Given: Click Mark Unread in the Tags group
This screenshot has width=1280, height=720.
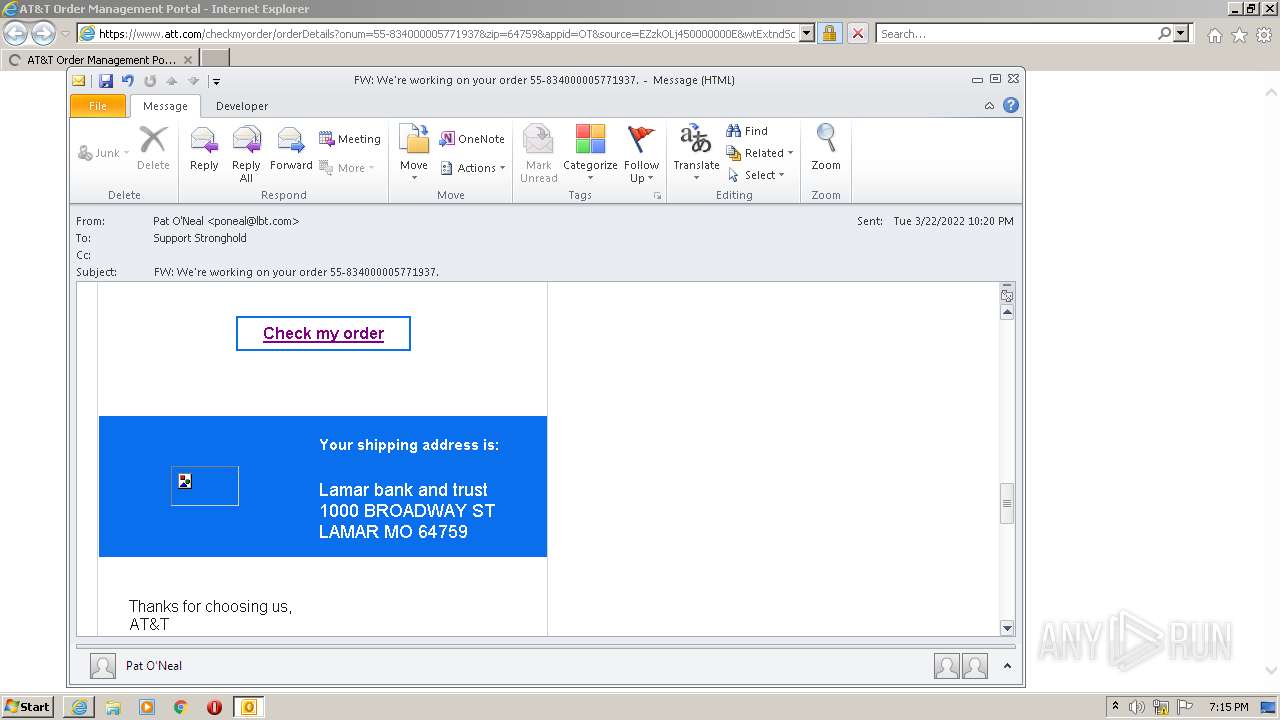Looking at the screenshot, I should [x=538, y=153].
